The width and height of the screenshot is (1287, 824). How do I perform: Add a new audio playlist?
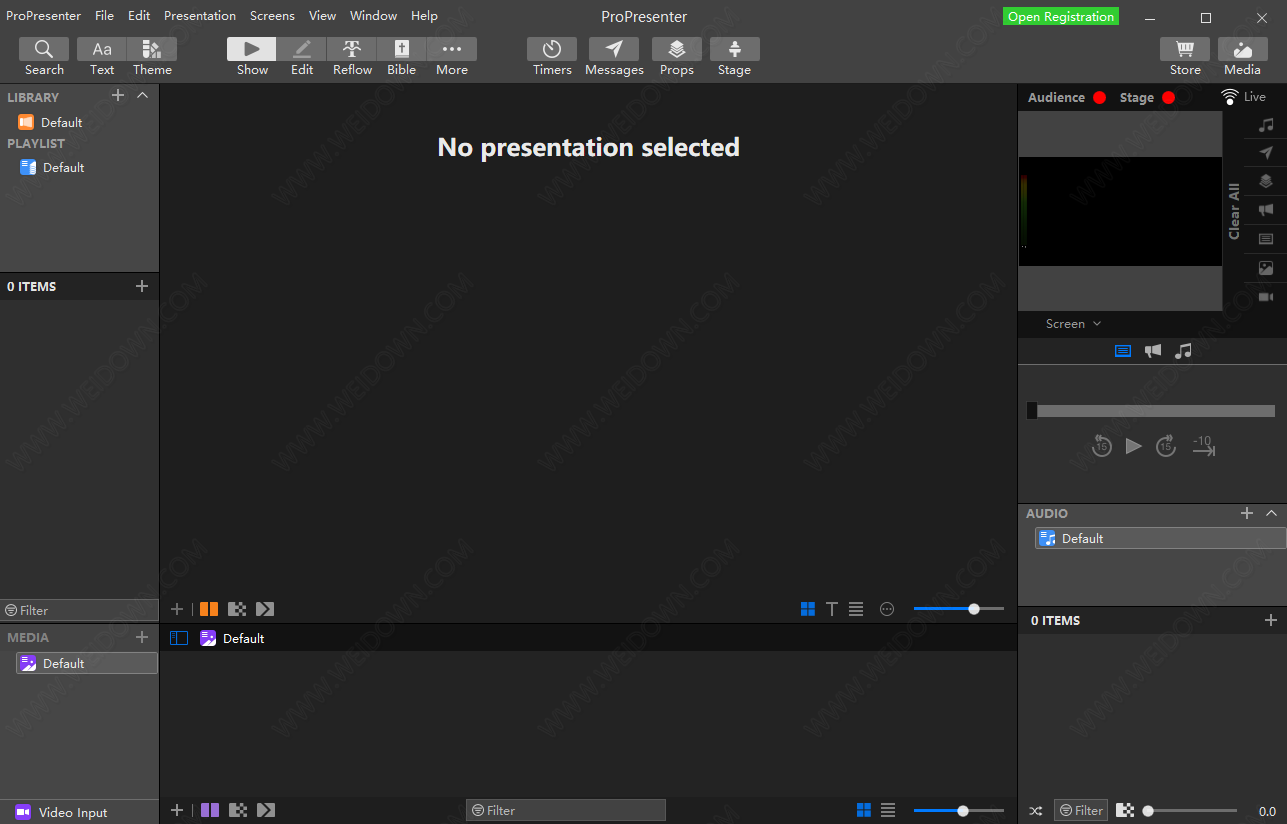pyautogui.click(x=1247, y=513)
